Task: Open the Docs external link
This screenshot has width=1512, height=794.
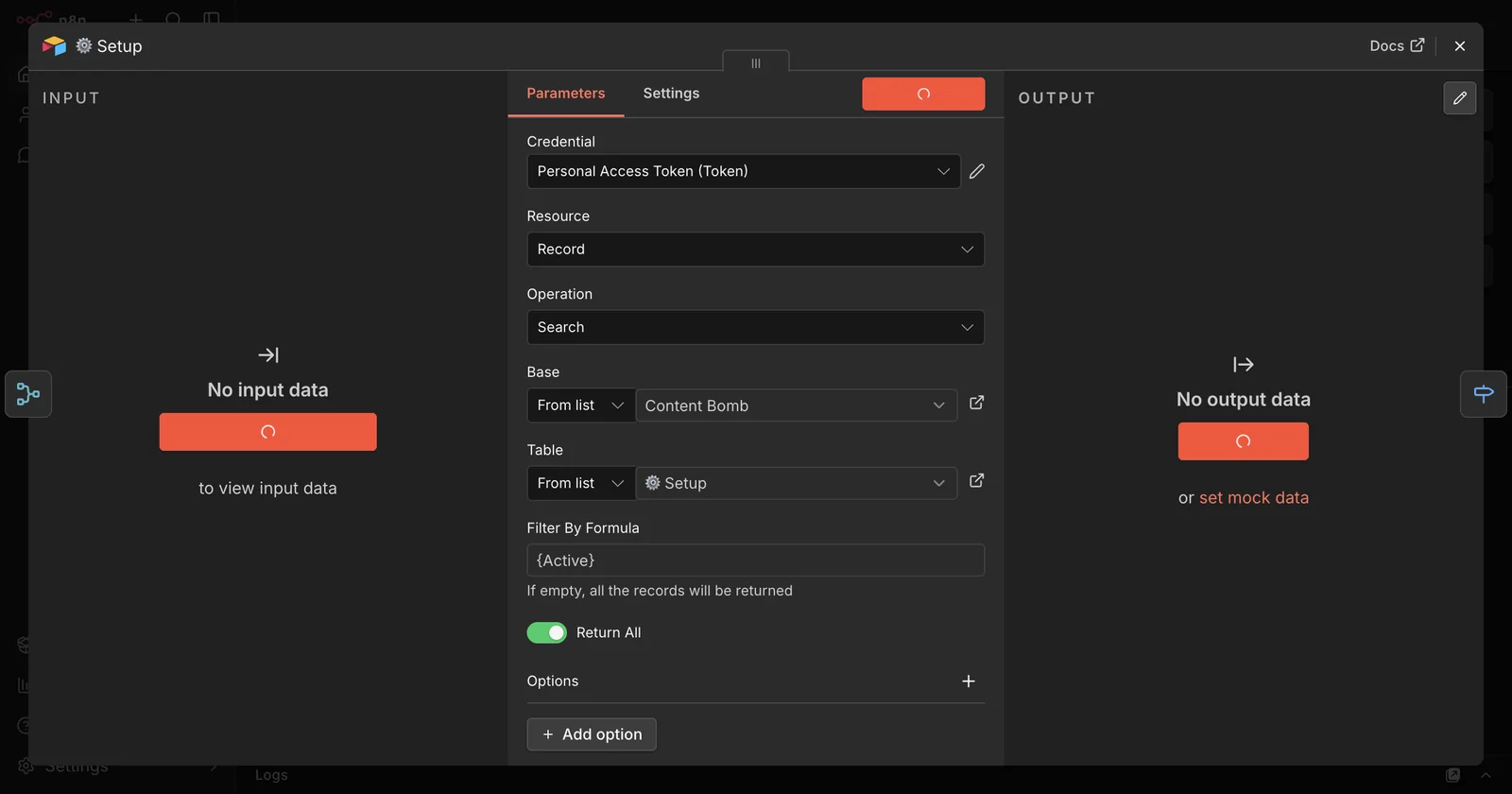Action: (x=1397, y=45)
